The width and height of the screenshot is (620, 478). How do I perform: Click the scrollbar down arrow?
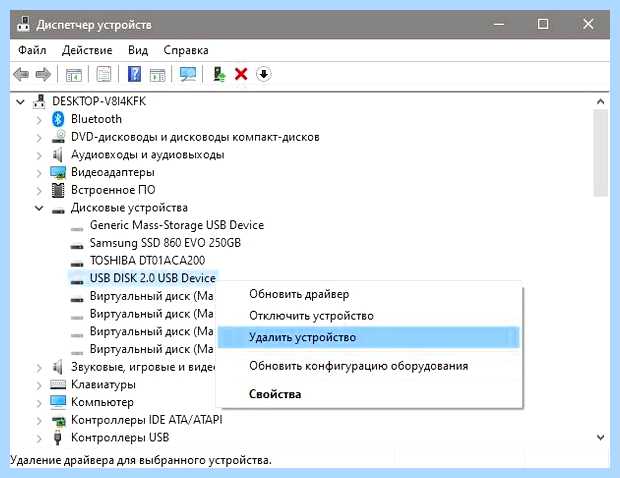[x=601, y=437]
